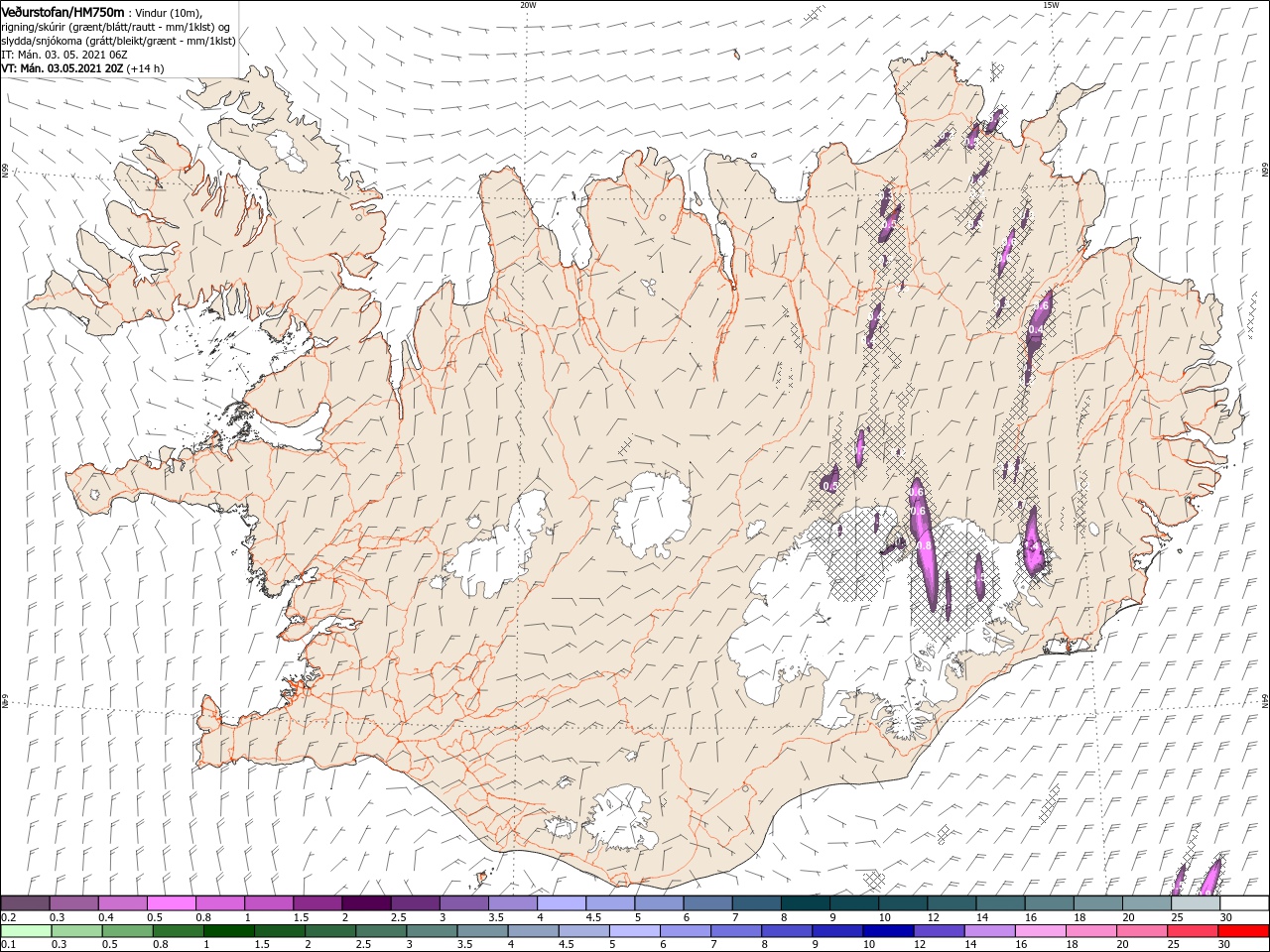The height and width of the screenshot is (952, 1270).
Task: Pick upper legend swatch between 0.2 and 0.3
Action: [25, 902]
